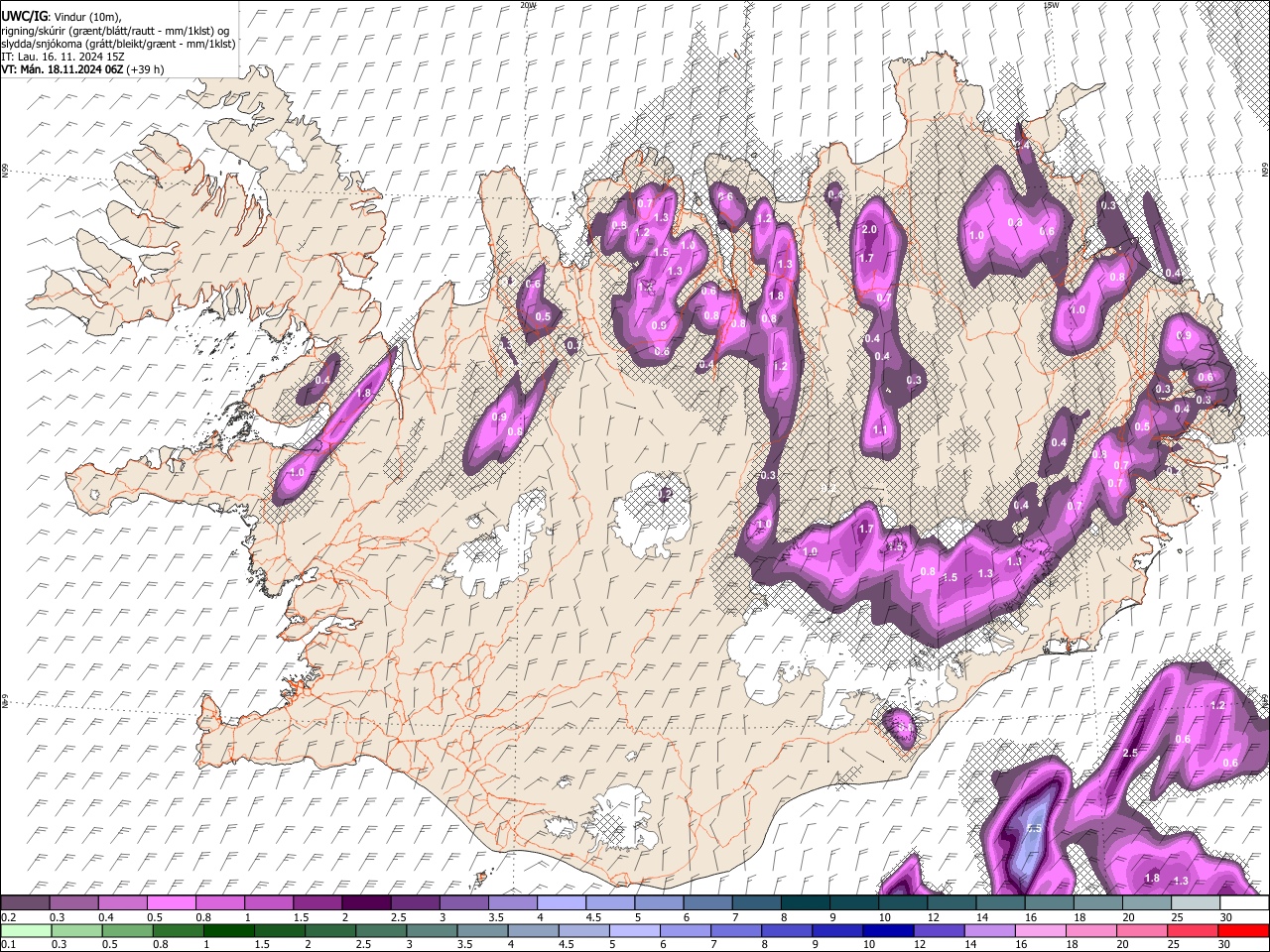Click the '0.4' label in the purple legend row
Screen dimensions: 1270x952
pyautogui.click(x=107, y=917)
